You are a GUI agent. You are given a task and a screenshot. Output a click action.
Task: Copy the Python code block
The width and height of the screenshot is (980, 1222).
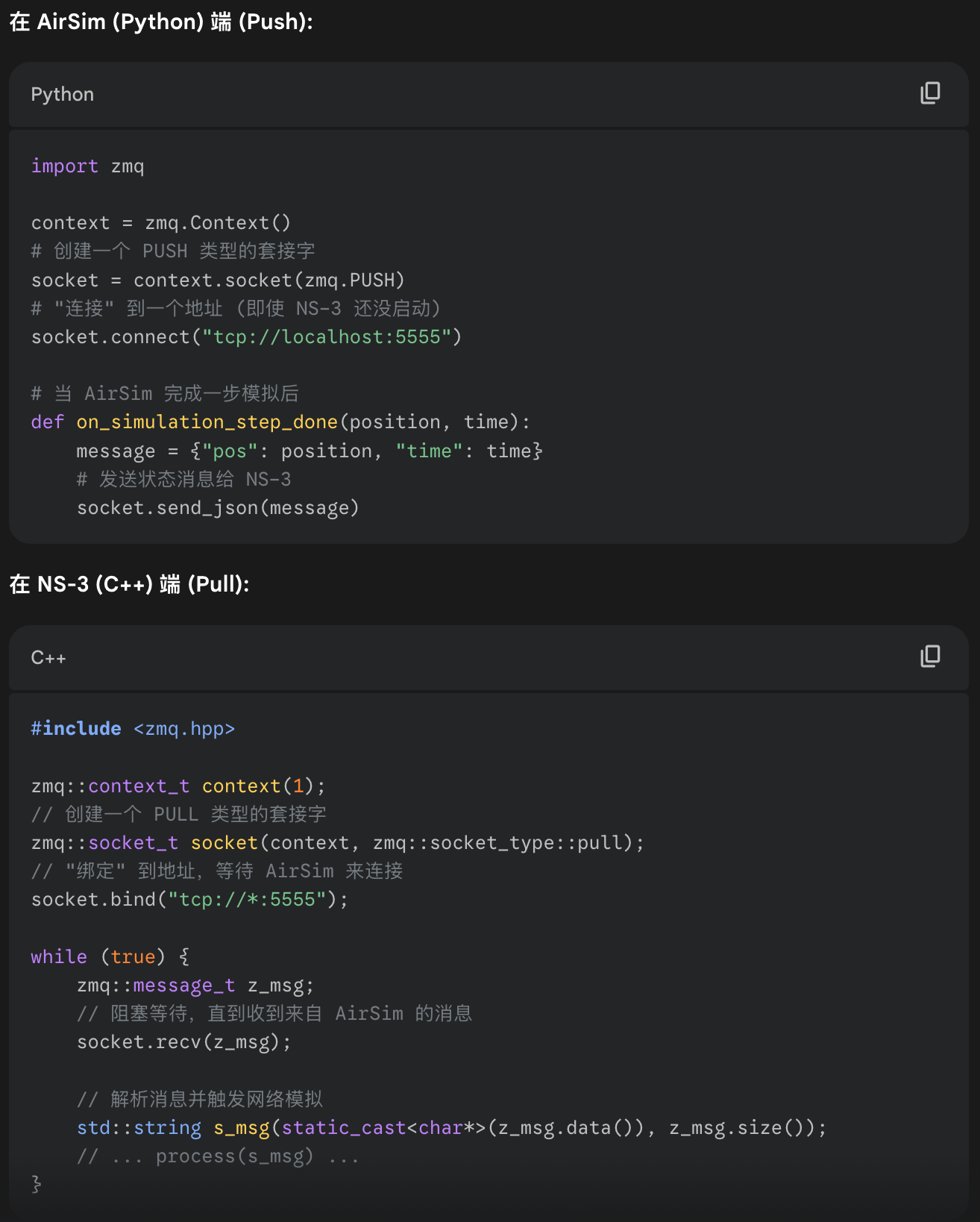pyautogui.click(x=930, y=93)
